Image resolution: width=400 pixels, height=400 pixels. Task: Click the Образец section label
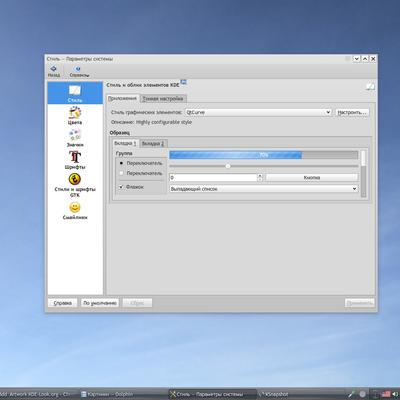[120, 133]
